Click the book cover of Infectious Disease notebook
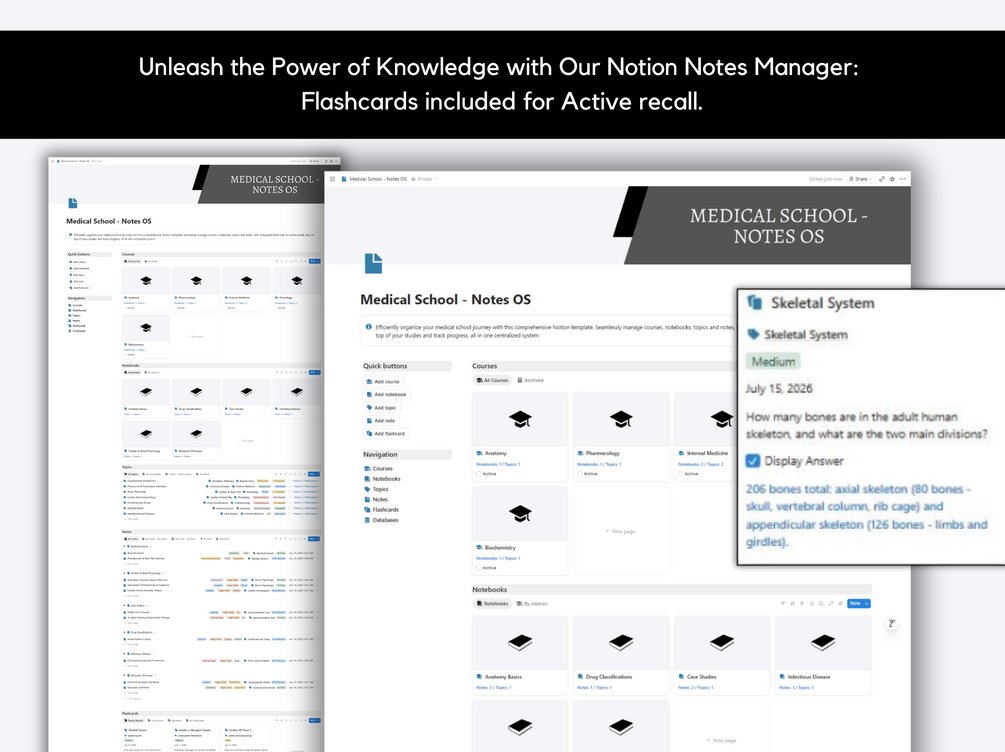This screenshot has height=752, width=1005. tap(823, 642)
